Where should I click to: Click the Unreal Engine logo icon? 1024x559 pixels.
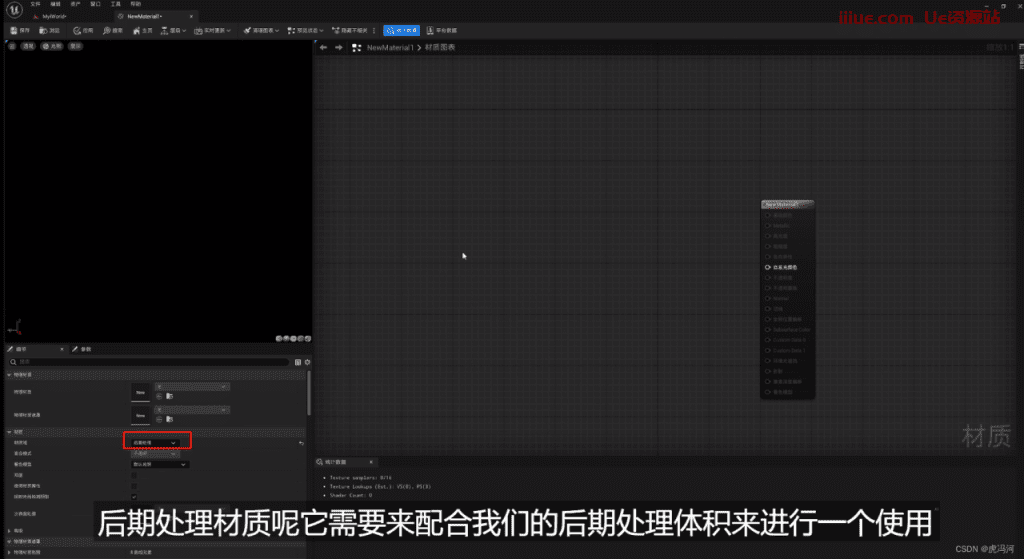pyautogui.click(x=14, y=9)
